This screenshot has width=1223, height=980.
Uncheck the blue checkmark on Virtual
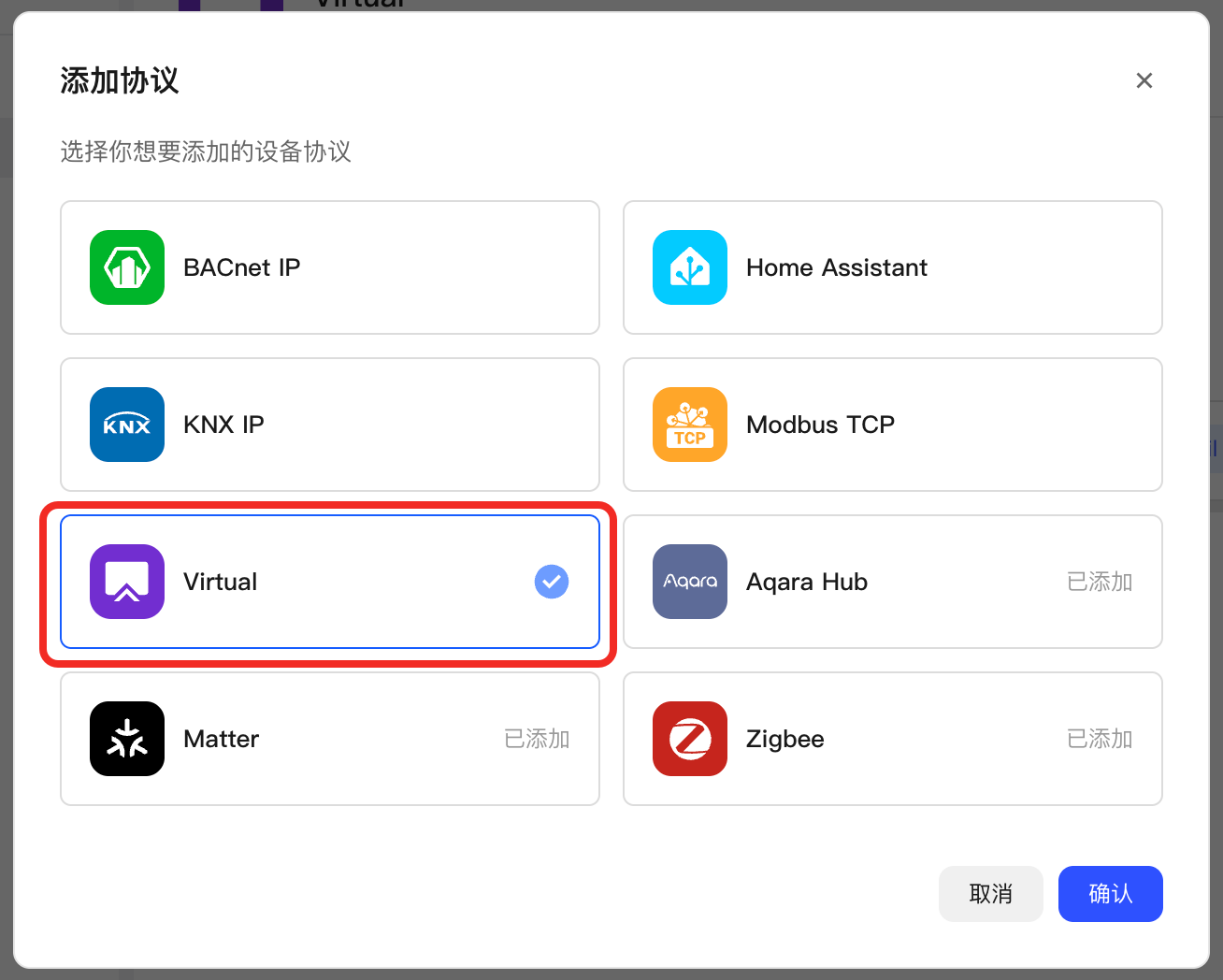click(x=552, y=582)
